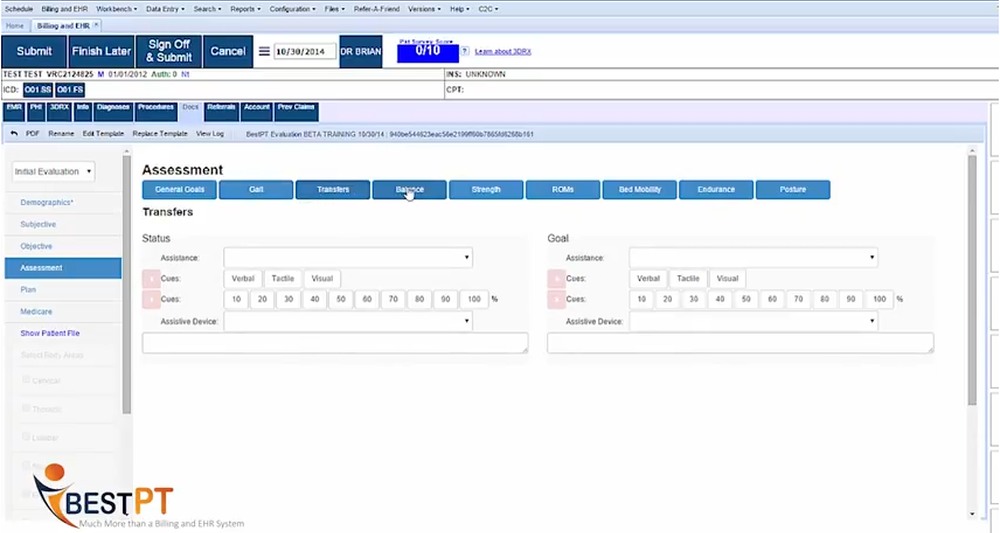Open the 3DRX tab
This screenshot has width=1000, height=533.
(x=59, y=111)
